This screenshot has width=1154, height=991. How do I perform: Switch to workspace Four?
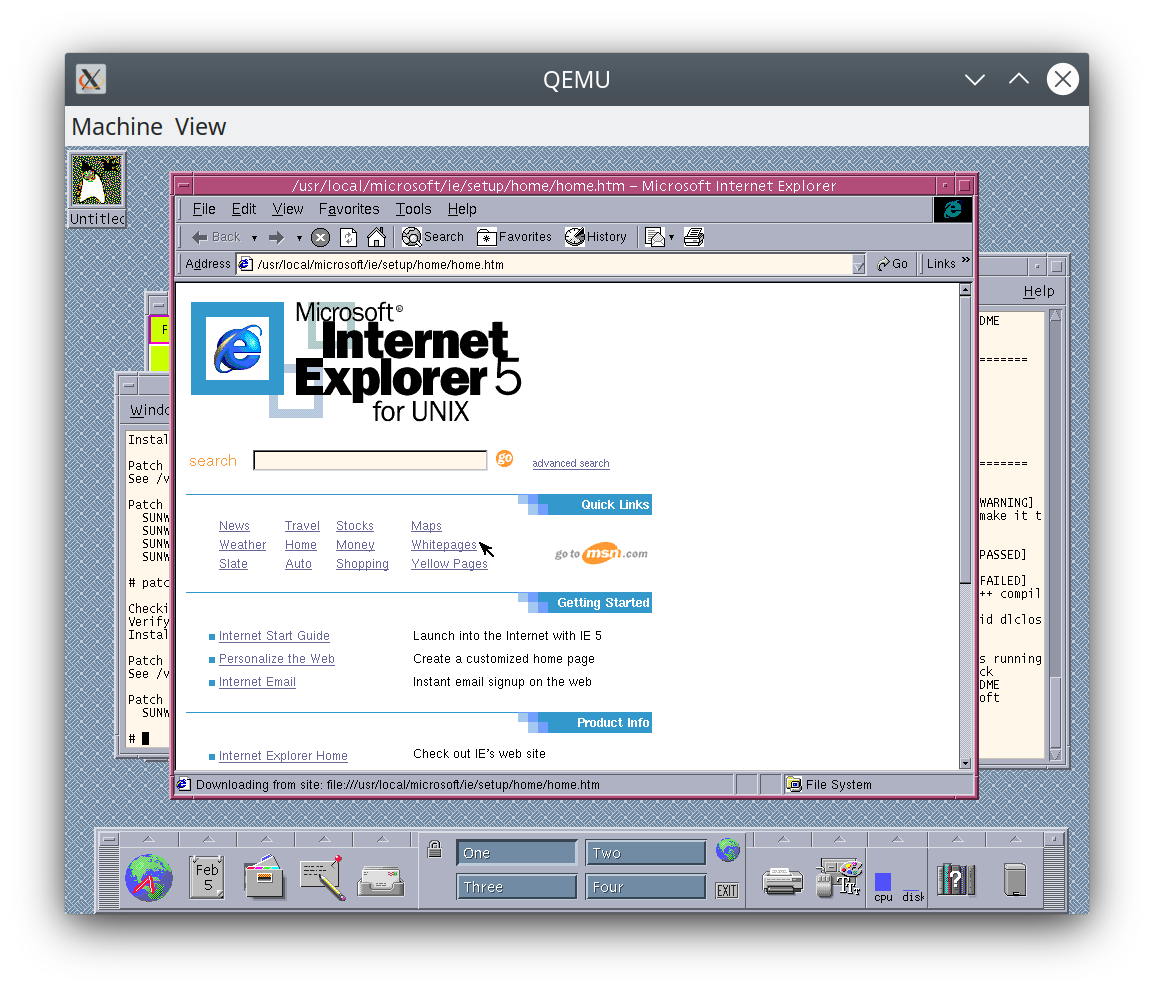645,887
